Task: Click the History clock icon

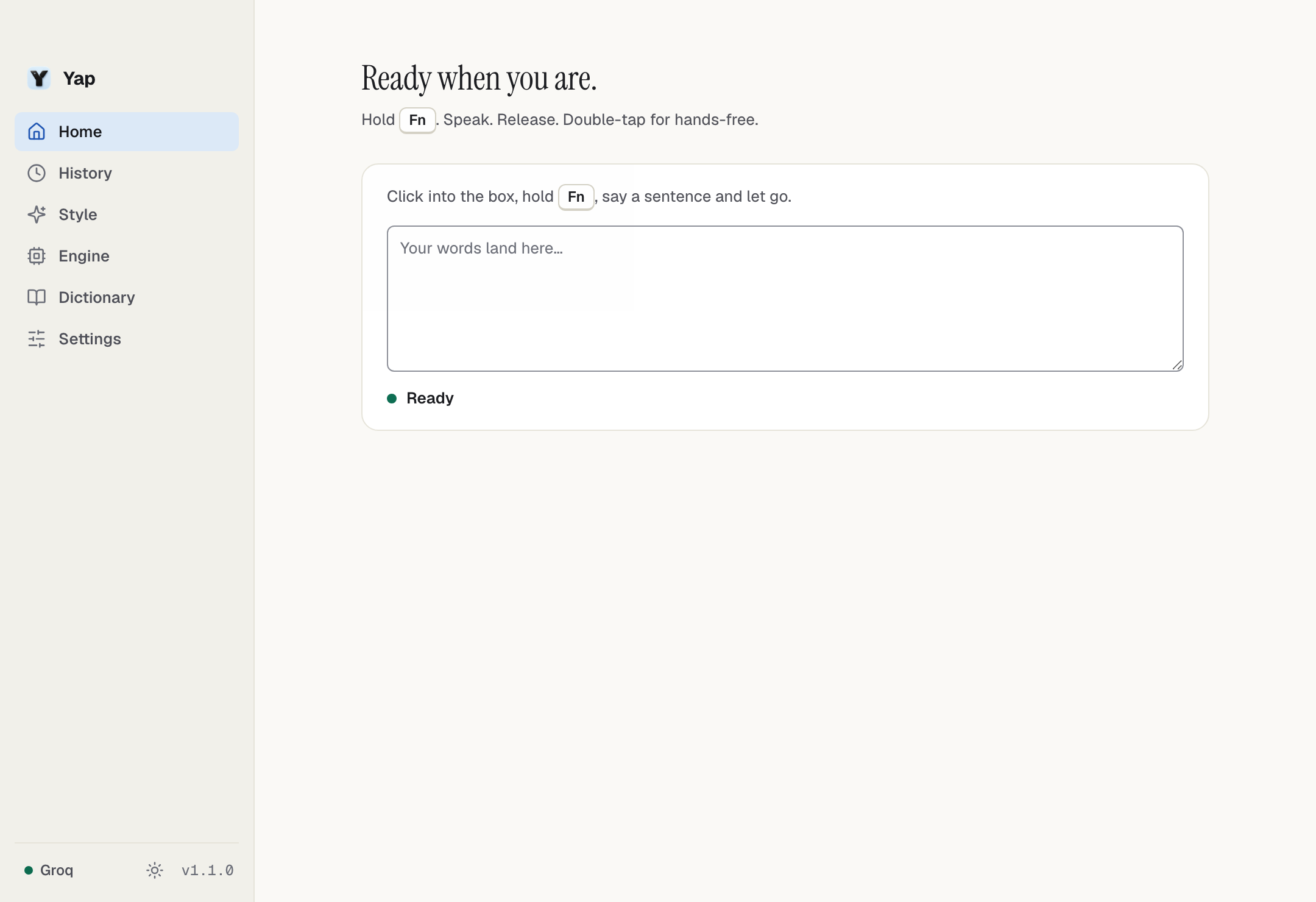Action: click(37, 173)
